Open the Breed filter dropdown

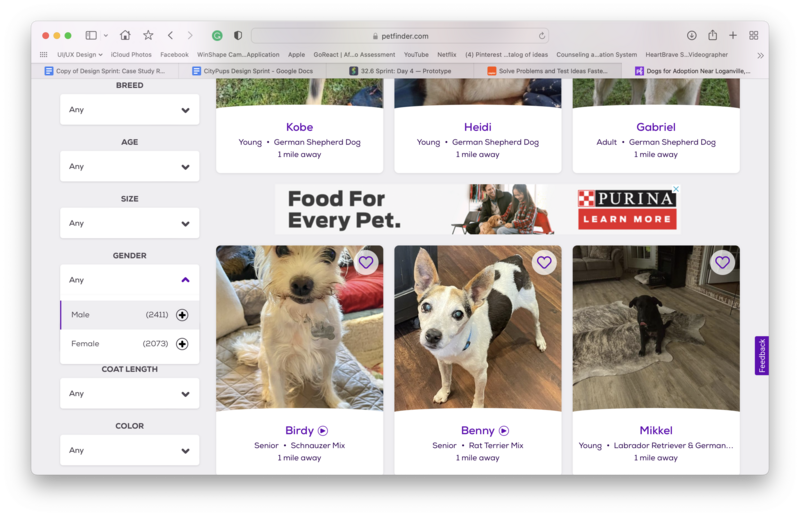tap(130, 109)
